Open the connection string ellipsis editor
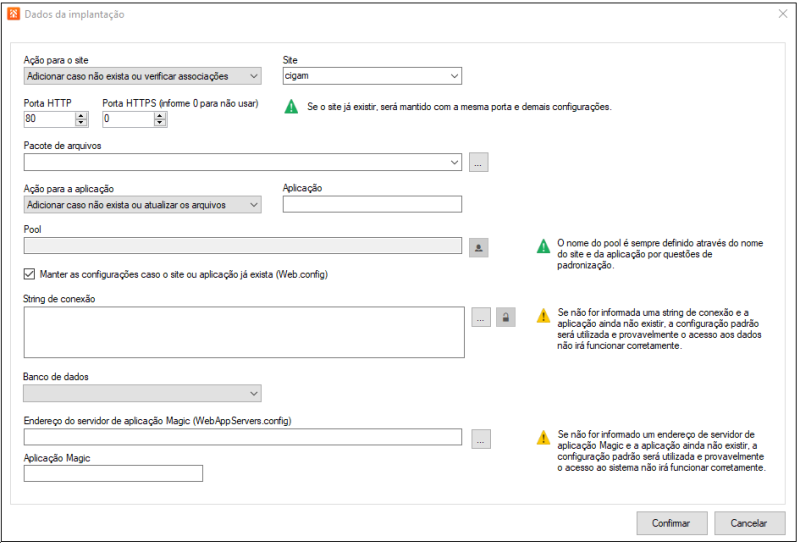Screen dimensions: 800x547 479,317
